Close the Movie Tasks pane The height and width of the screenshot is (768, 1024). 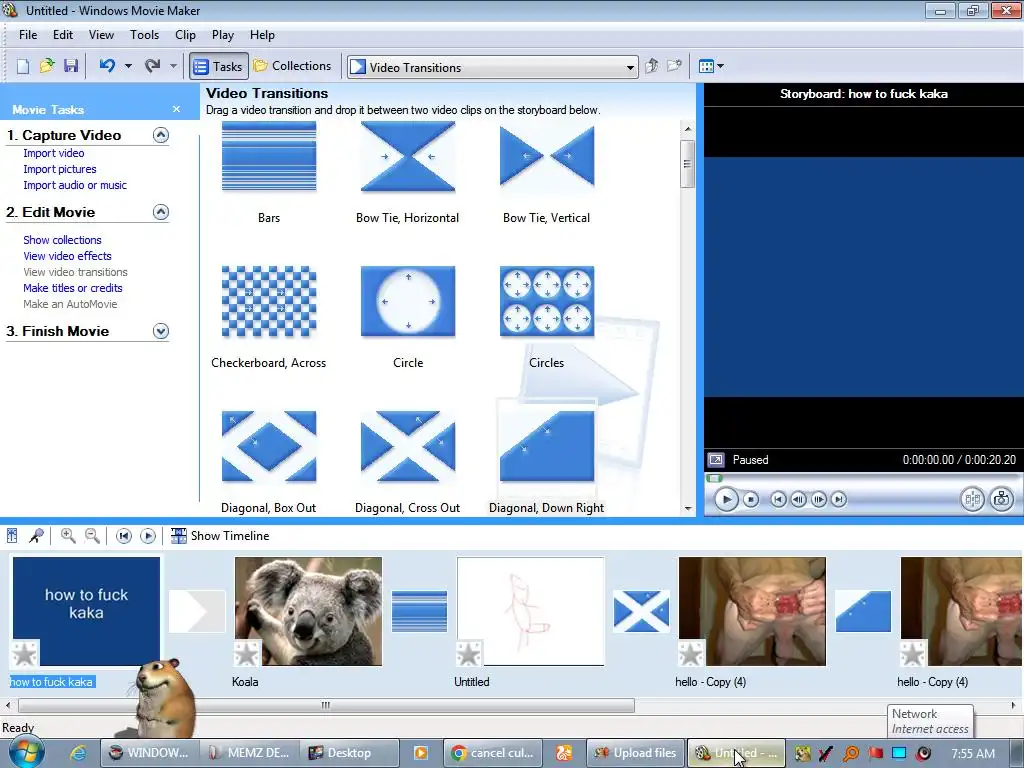[176, 109]
